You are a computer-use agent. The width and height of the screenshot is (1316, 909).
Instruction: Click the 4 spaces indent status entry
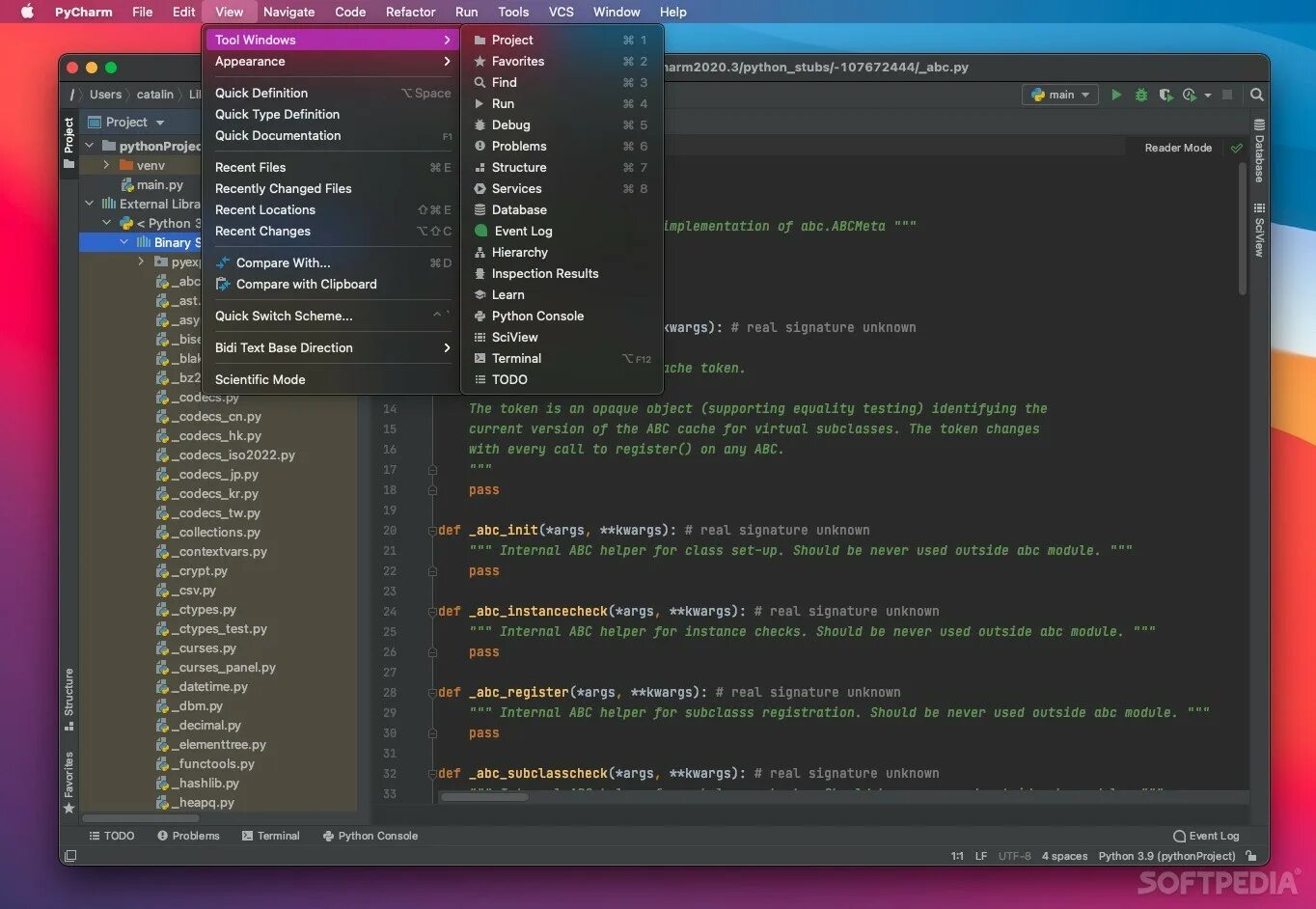(x=1064, y=856)
